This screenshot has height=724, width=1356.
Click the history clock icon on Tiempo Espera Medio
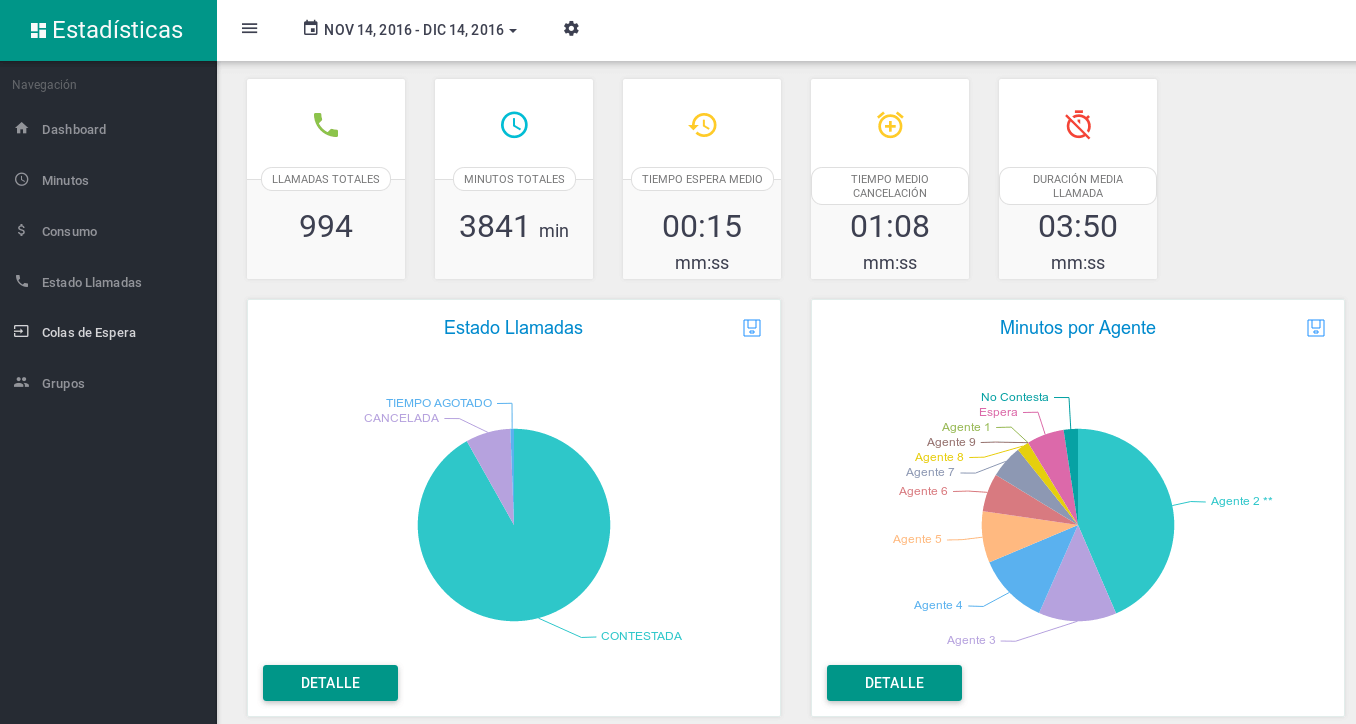[x=702, y=125]
